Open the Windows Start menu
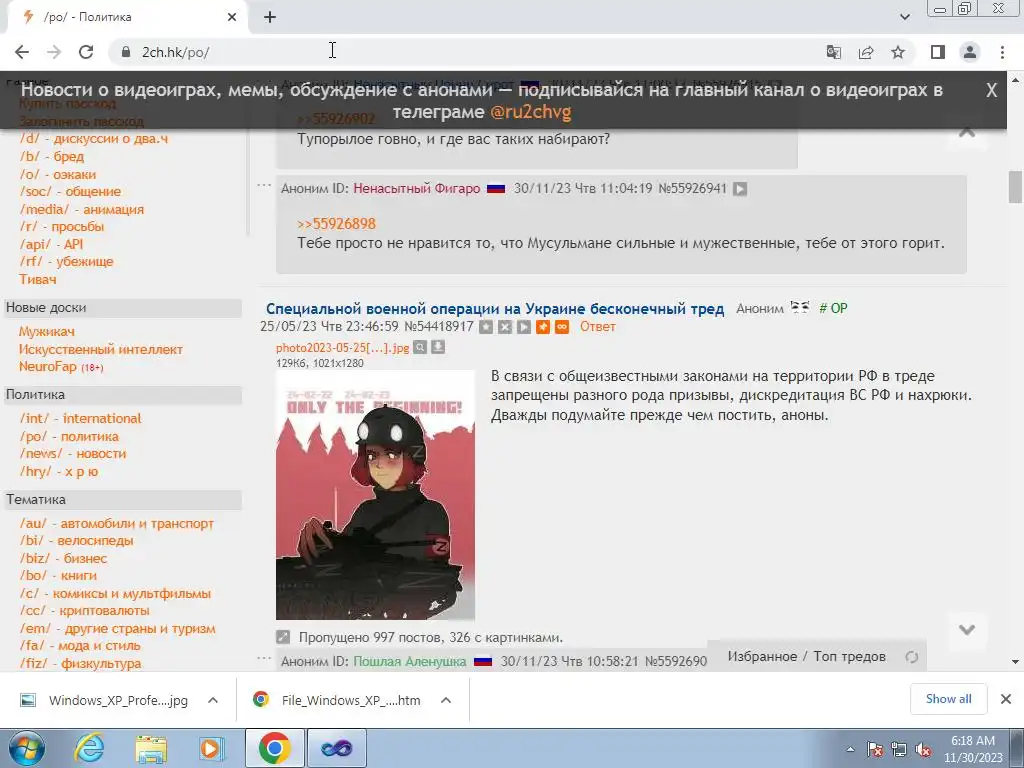 click(x=26, y=748)
